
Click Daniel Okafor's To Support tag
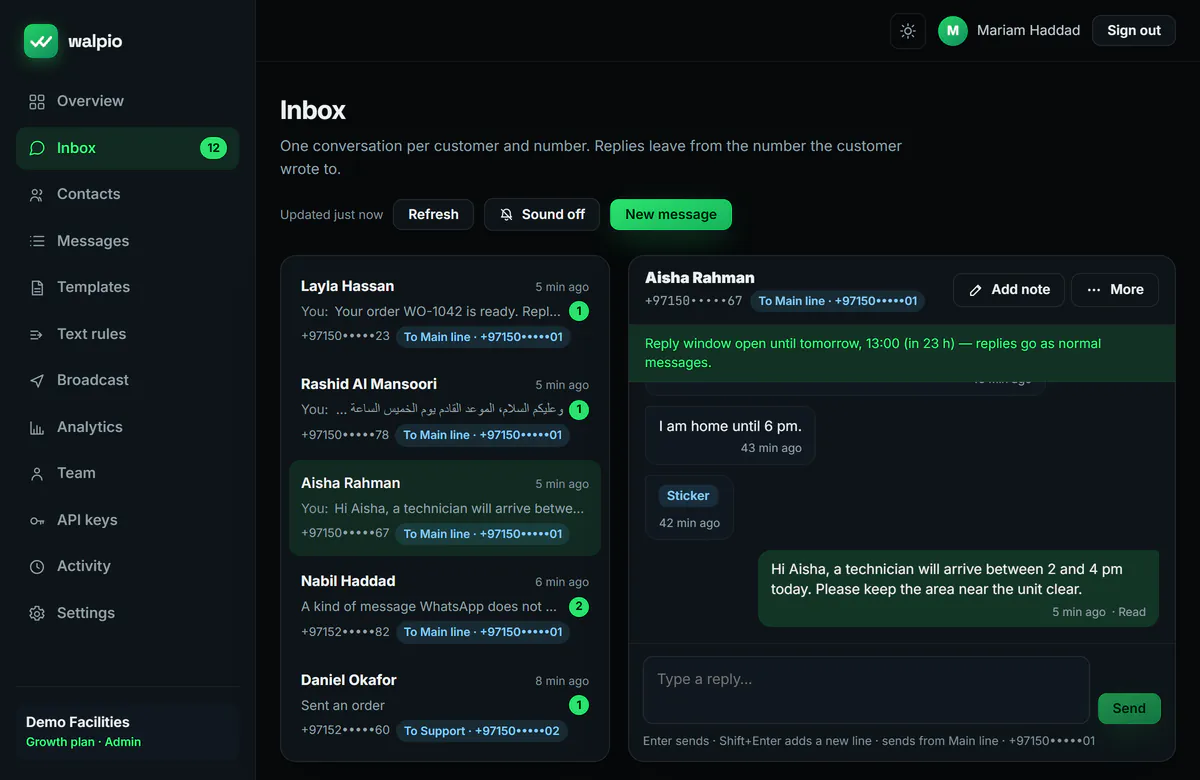(x=482, y=731)
